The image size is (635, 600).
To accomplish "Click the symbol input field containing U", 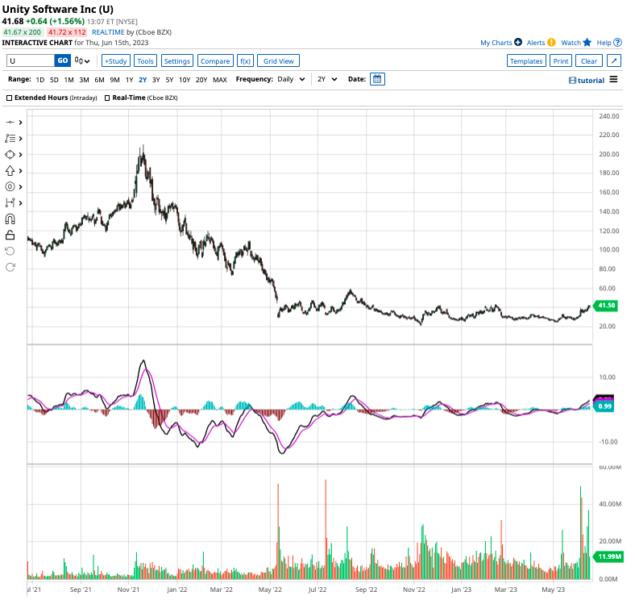I will click(x=30, y=61).
